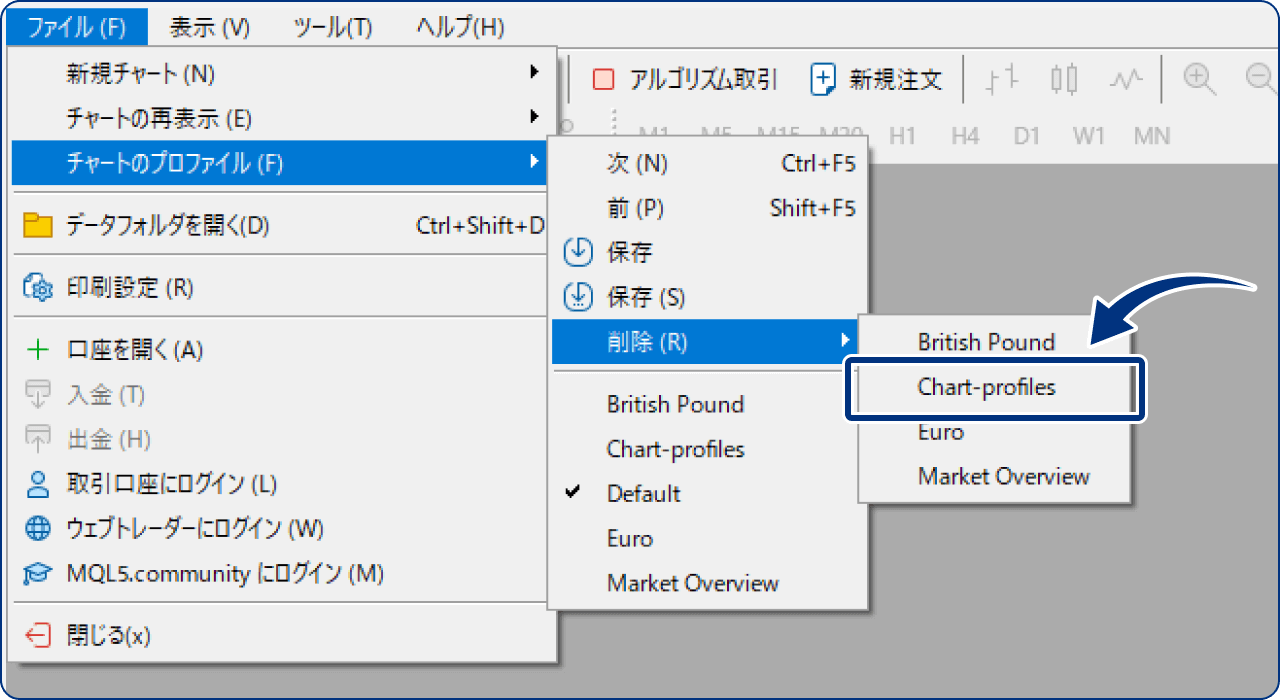1280x700 pixels.
Task: Choose 保存 (S) text entry
Action: (646, 297)
